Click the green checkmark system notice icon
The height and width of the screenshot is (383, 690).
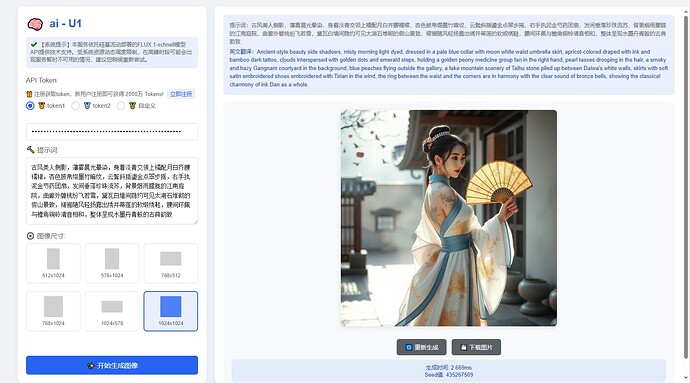(x=33, y=44)
